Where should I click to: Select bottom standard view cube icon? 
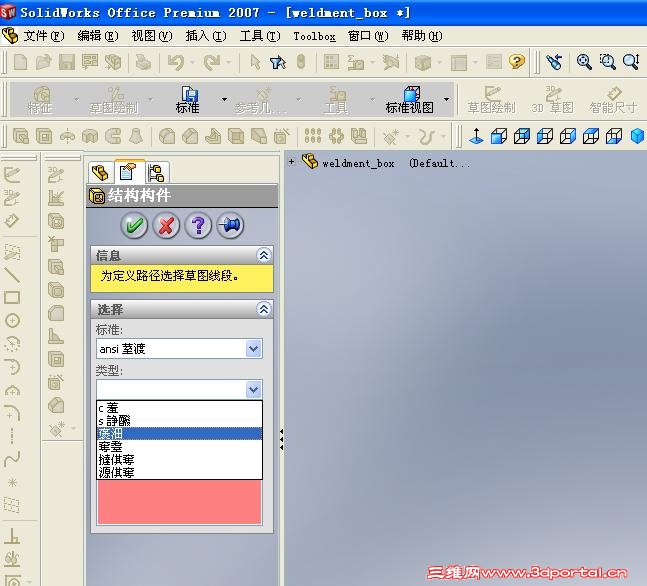point(614,136)
